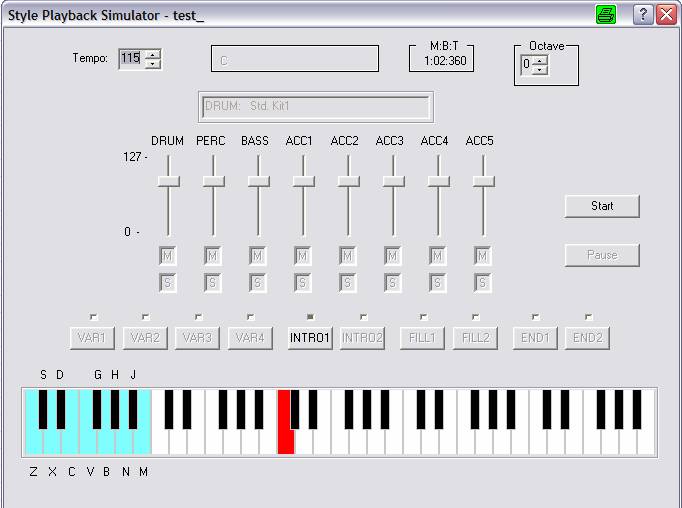Click the ACC3 volume slider handle
682x508 pixels.
point(393,181)
